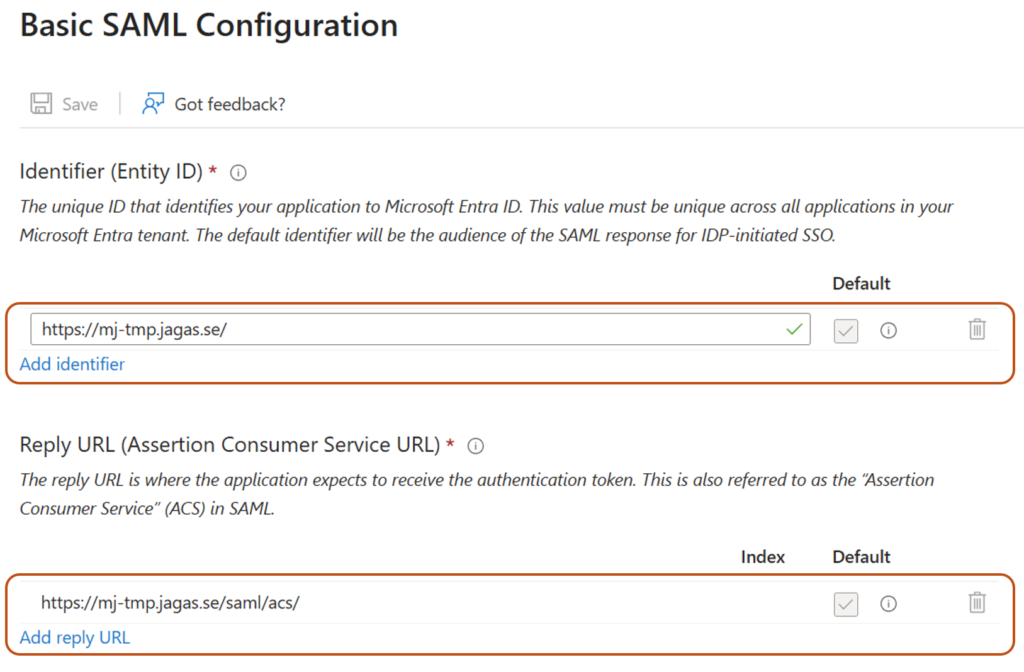Open the Got feedback? link

229,104
